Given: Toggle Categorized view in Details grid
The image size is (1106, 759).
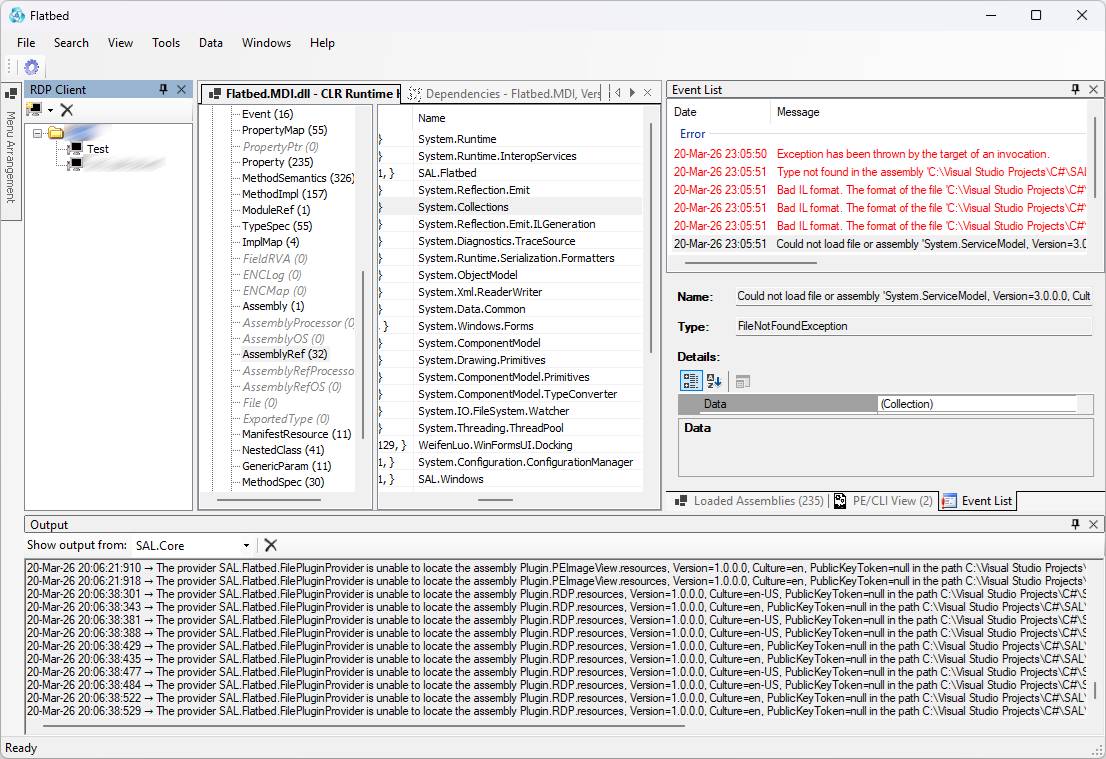Looking at the screenshot, I should click(690, 381).
